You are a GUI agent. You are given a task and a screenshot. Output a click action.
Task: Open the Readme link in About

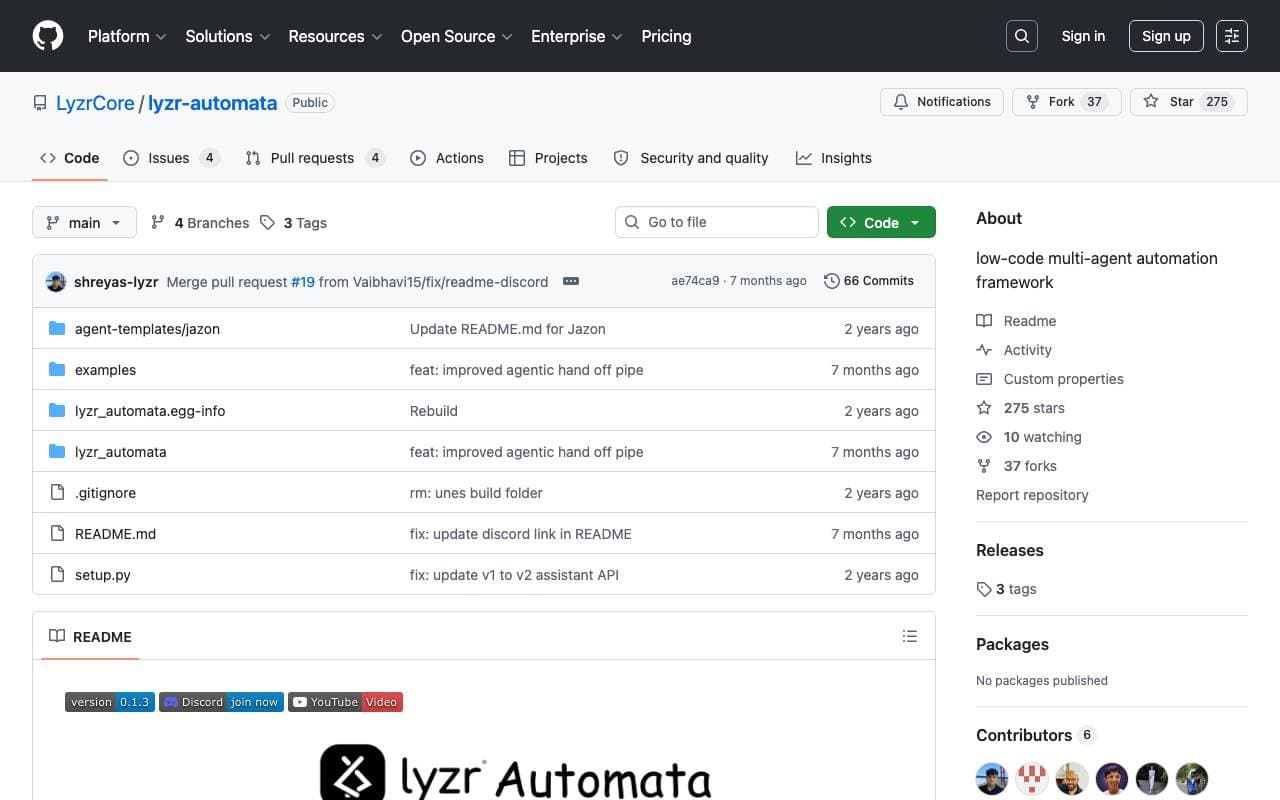point(1016,321)
